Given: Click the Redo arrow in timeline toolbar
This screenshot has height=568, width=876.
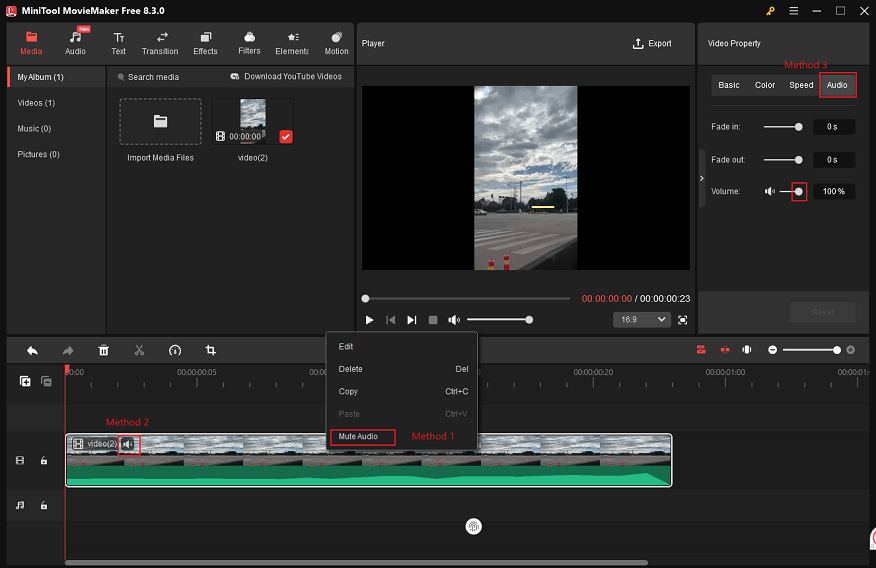Looking at the screenshot, I should coord(68,351).
